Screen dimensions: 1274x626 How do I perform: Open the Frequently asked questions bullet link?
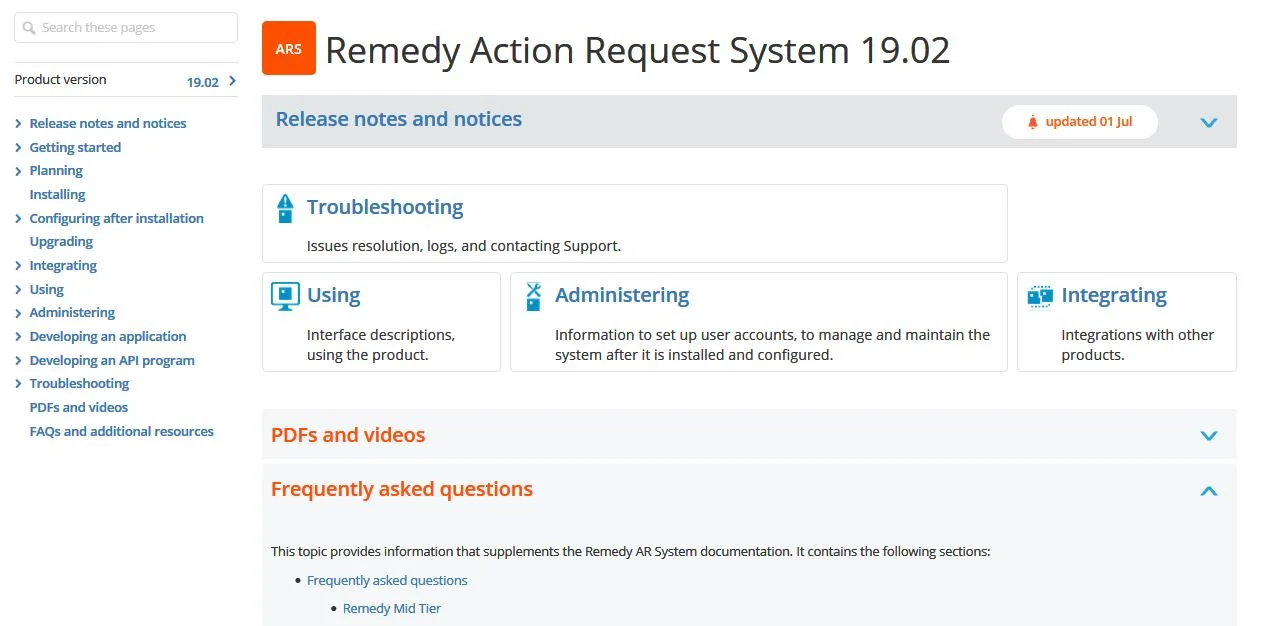[x=387, y=580]
